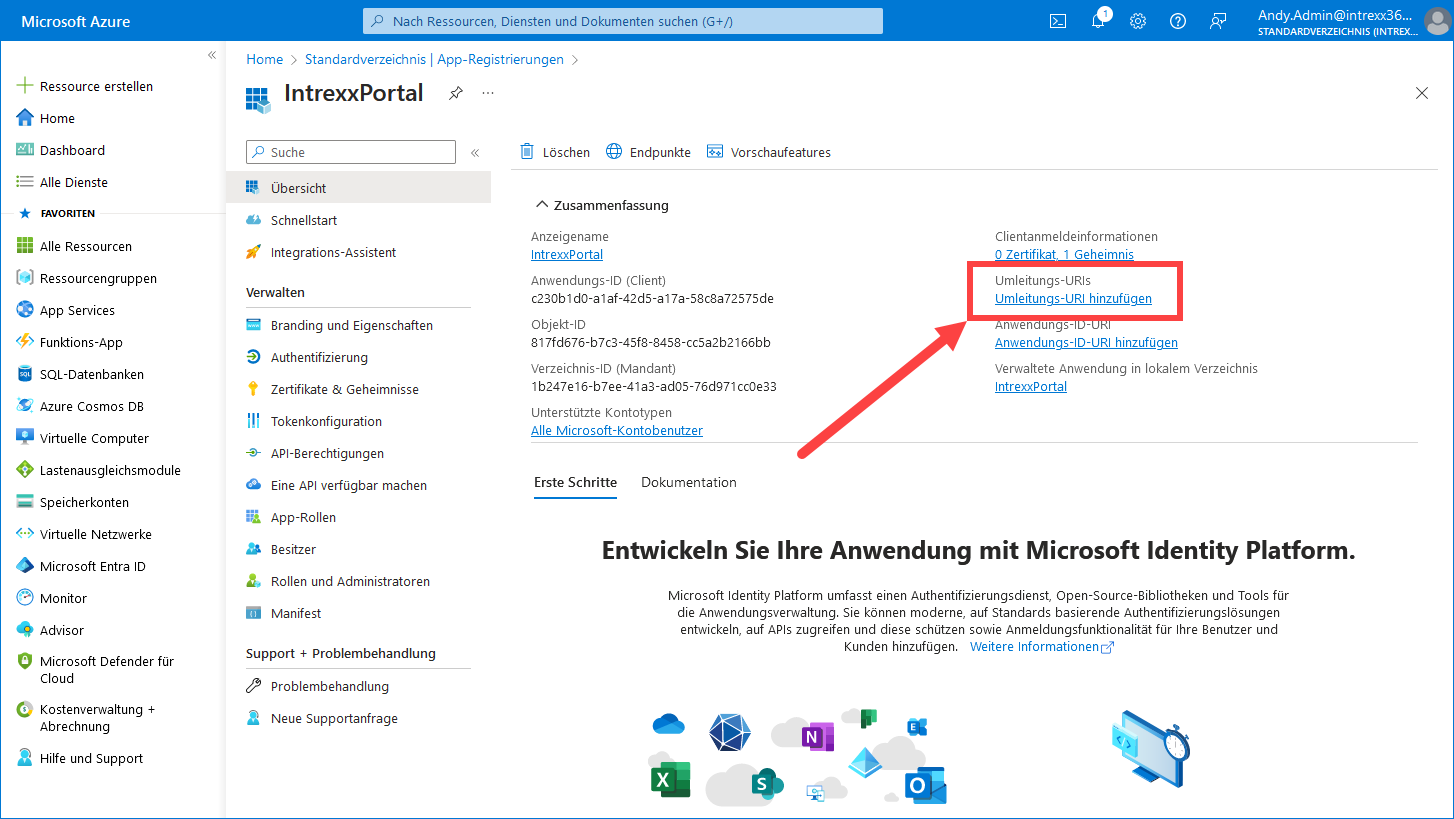Pin the IntrexxPortal blade
The width and height of the screenshot is (1454, 819).
pyautogui.click(x=455, y=93)
